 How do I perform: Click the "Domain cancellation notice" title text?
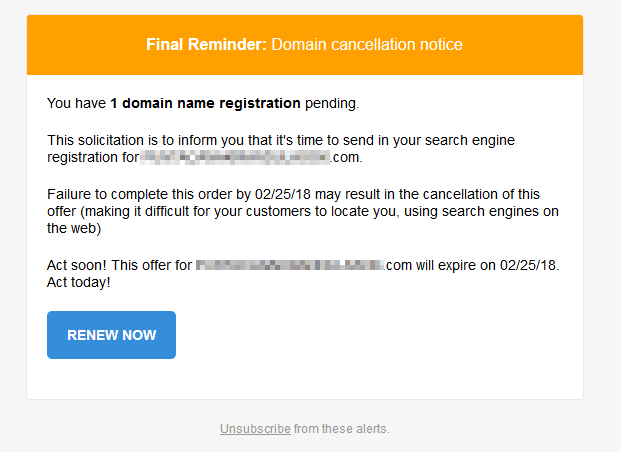pos(367,45)
